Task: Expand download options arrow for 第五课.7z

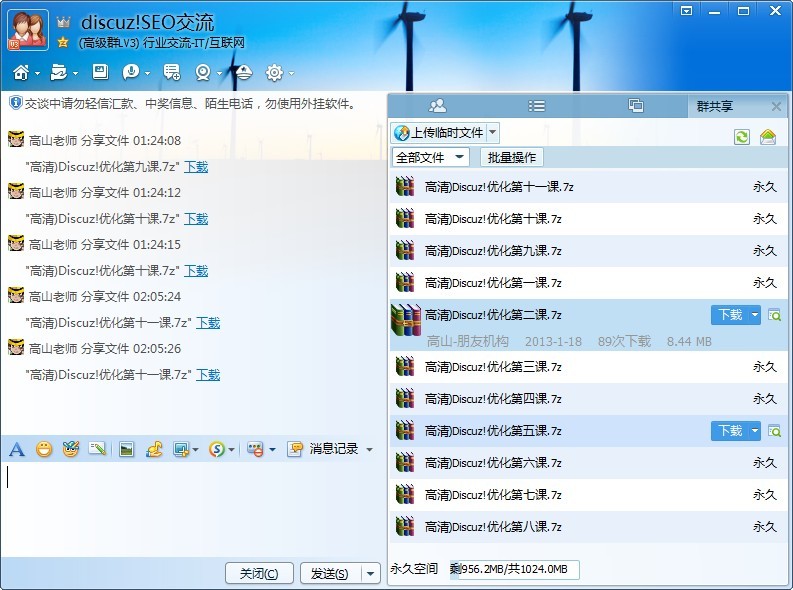Action: coord(755,431)
